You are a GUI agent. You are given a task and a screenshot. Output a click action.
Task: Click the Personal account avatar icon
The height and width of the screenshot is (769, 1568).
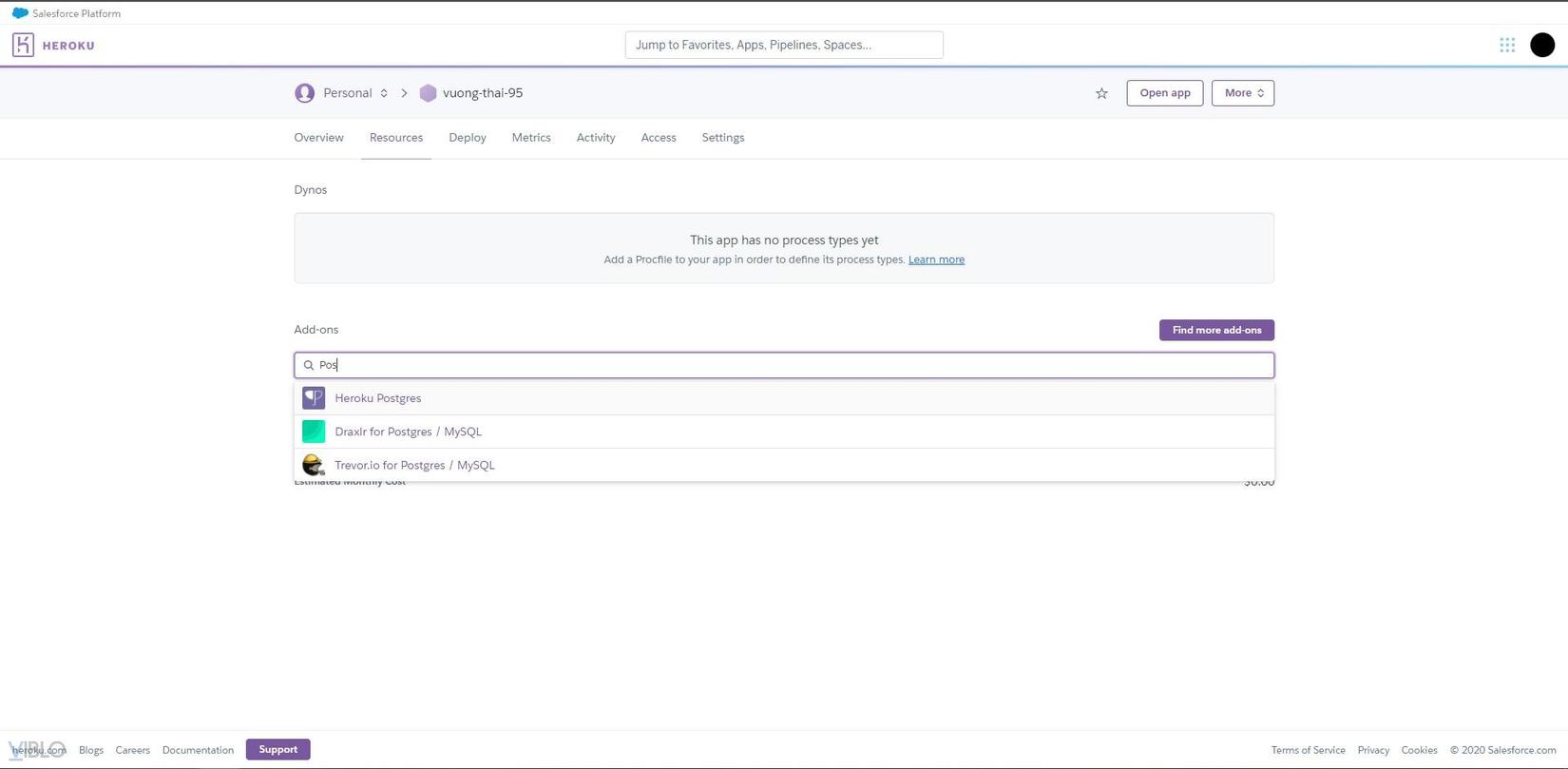pyautogui.click(x=304, y=93)
